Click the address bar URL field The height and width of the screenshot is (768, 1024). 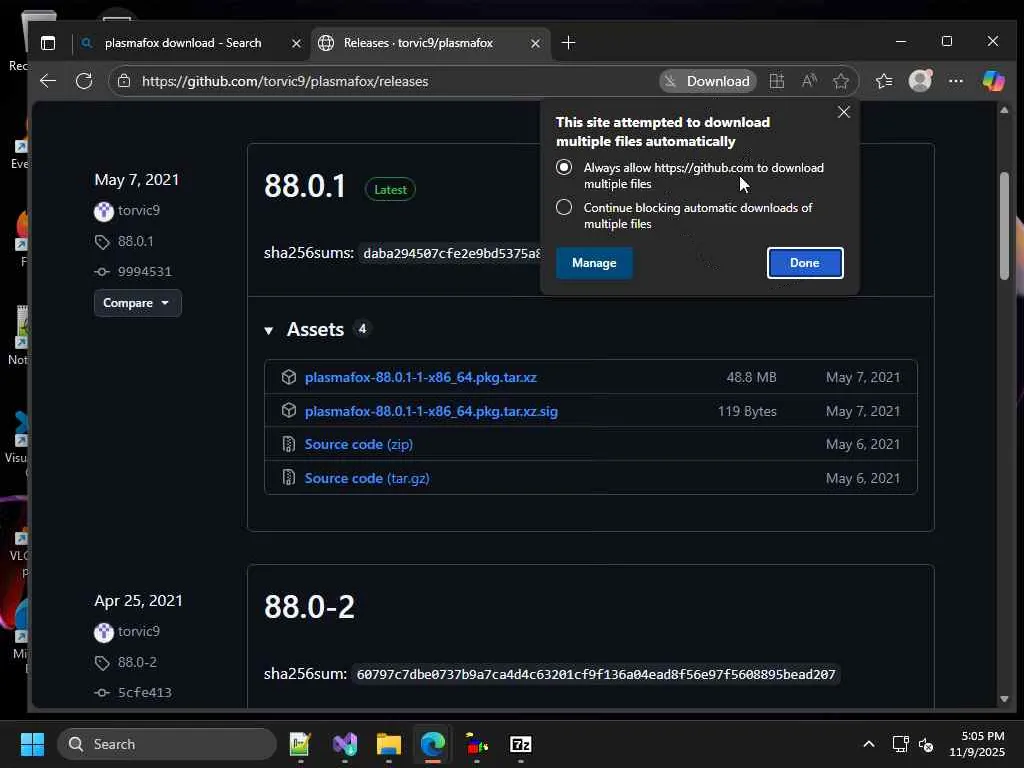(x=392, y=81)
